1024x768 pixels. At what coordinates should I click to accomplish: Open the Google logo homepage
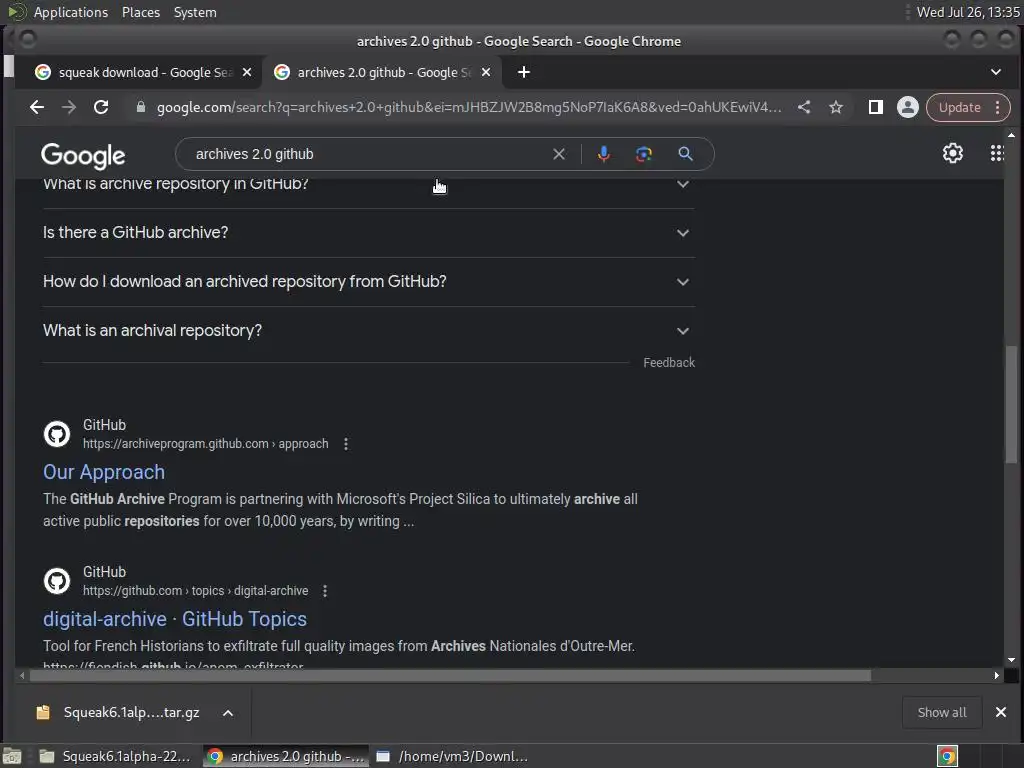pos(83,155)
